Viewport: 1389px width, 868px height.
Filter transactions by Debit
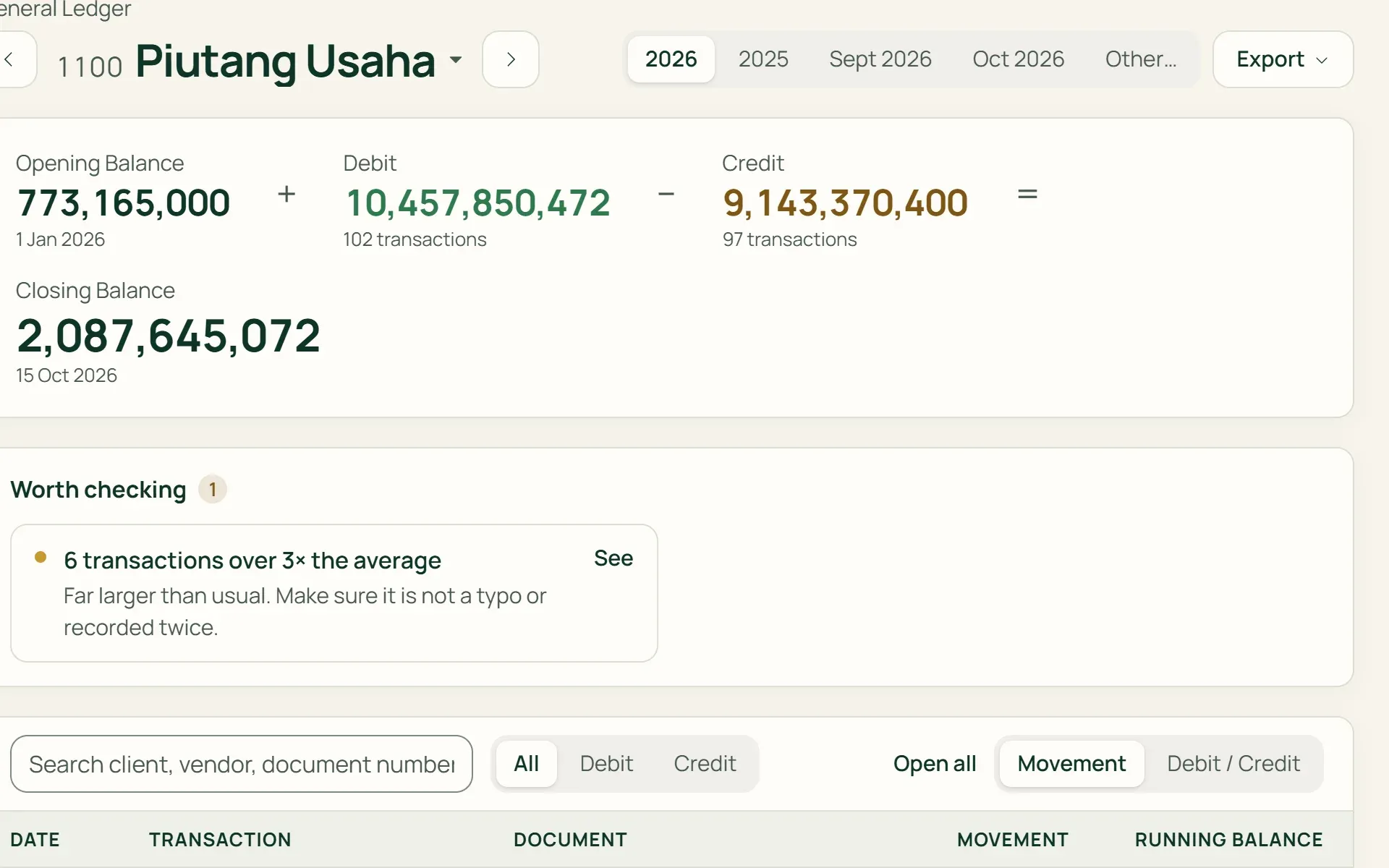click(x=606, y=764)
